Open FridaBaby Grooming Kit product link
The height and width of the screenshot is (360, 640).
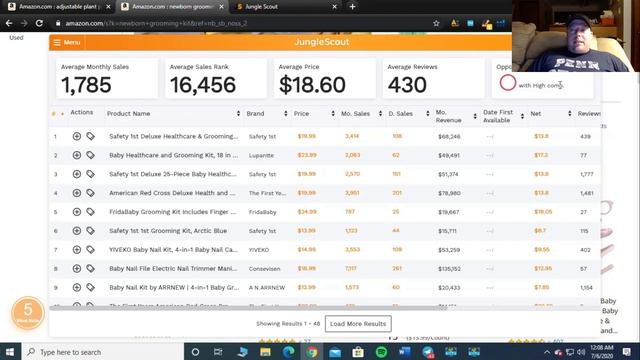[173, 212]
